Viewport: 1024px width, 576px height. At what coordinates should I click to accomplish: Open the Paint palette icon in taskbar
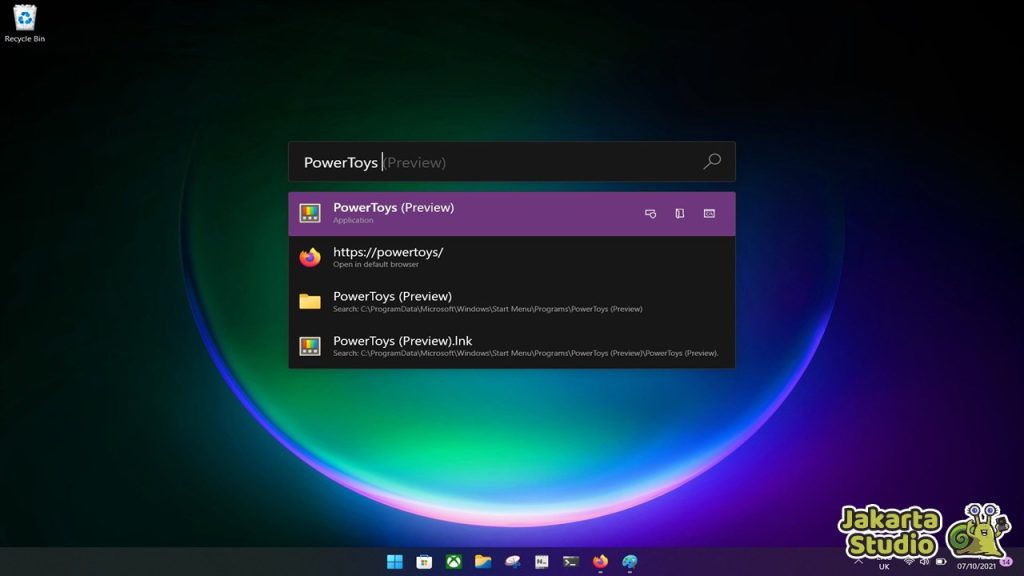point(630,562)
